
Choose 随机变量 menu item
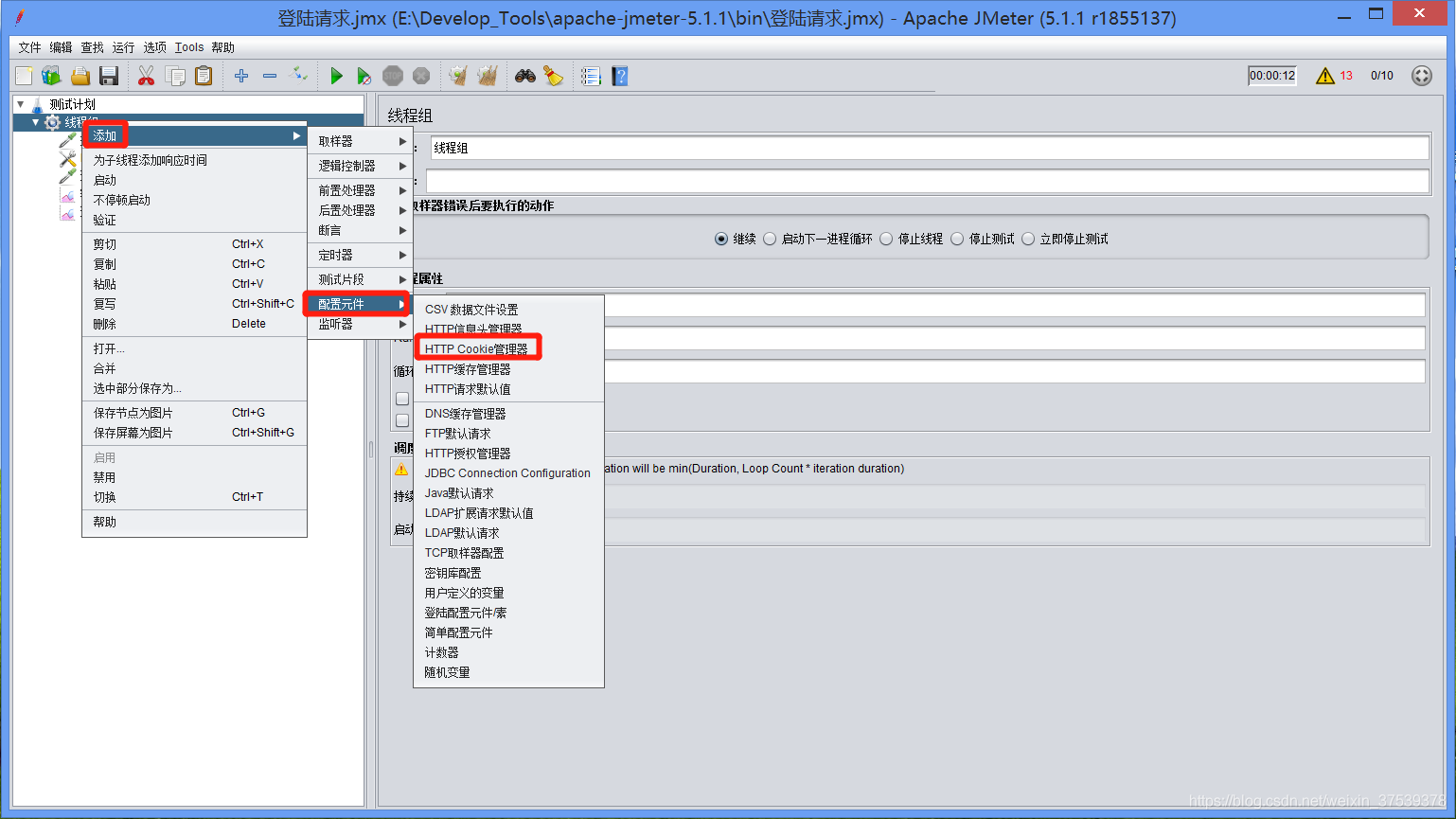(x=509, y=672)
